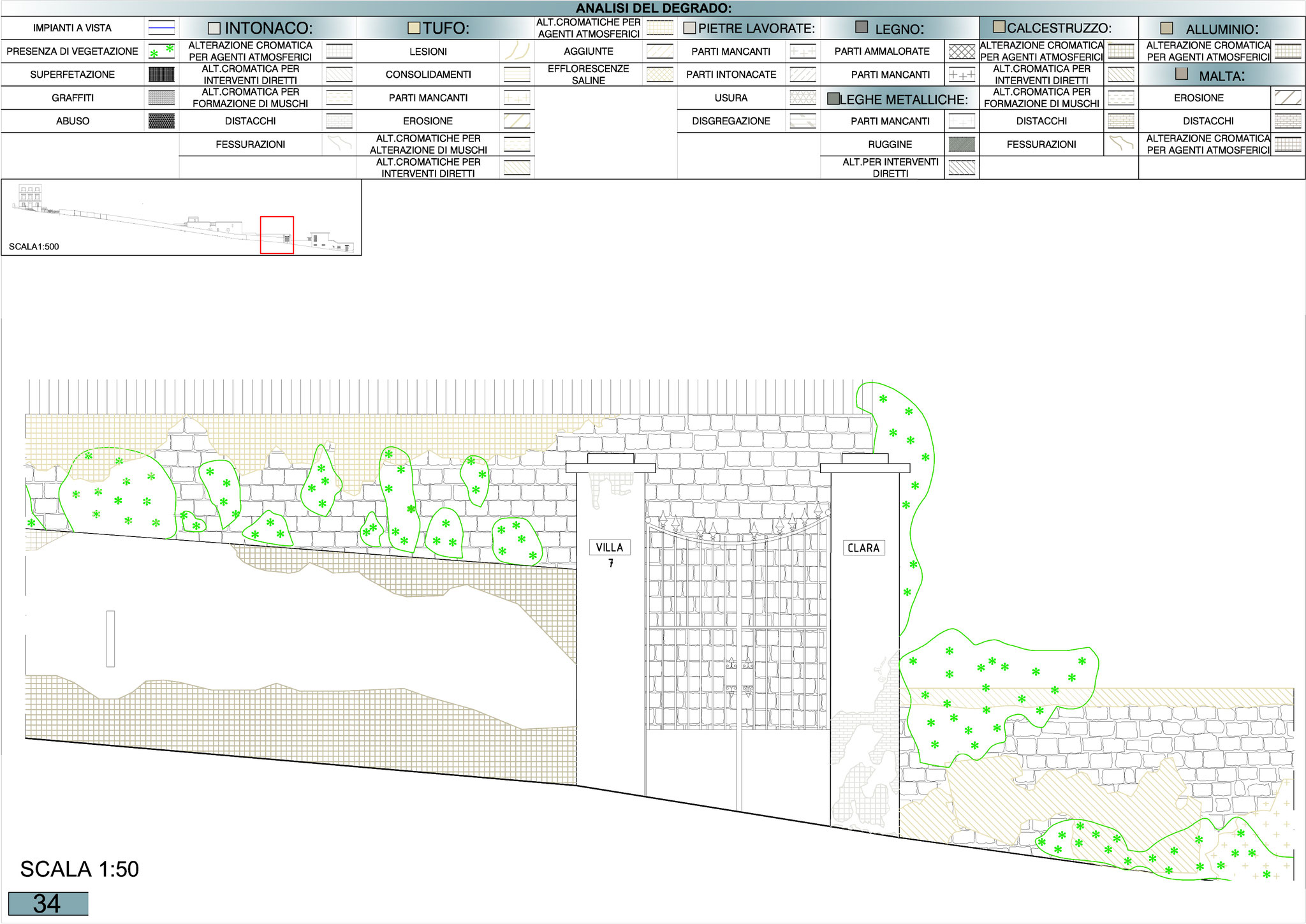The height and width of the screenshot is (924, 1306).
Task: Click the VILLA nameplate on left pillar
Action: (609, 547)
